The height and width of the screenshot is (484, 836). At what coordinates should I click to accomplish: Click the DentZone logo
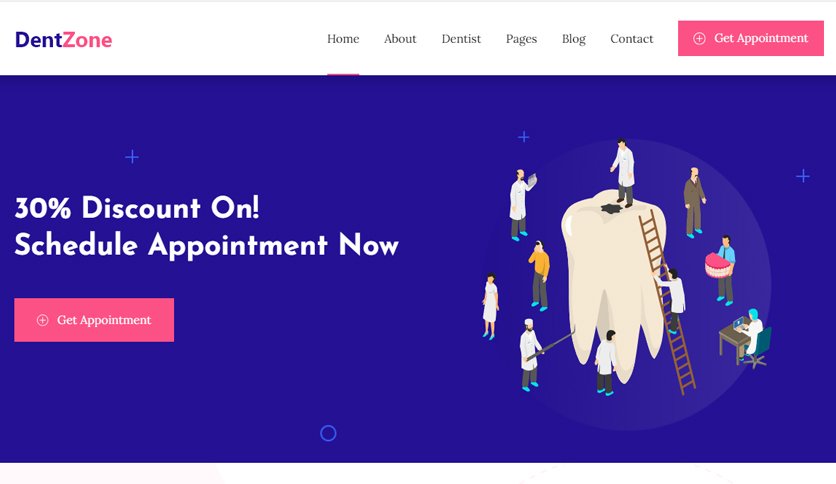tap(63, 39)
